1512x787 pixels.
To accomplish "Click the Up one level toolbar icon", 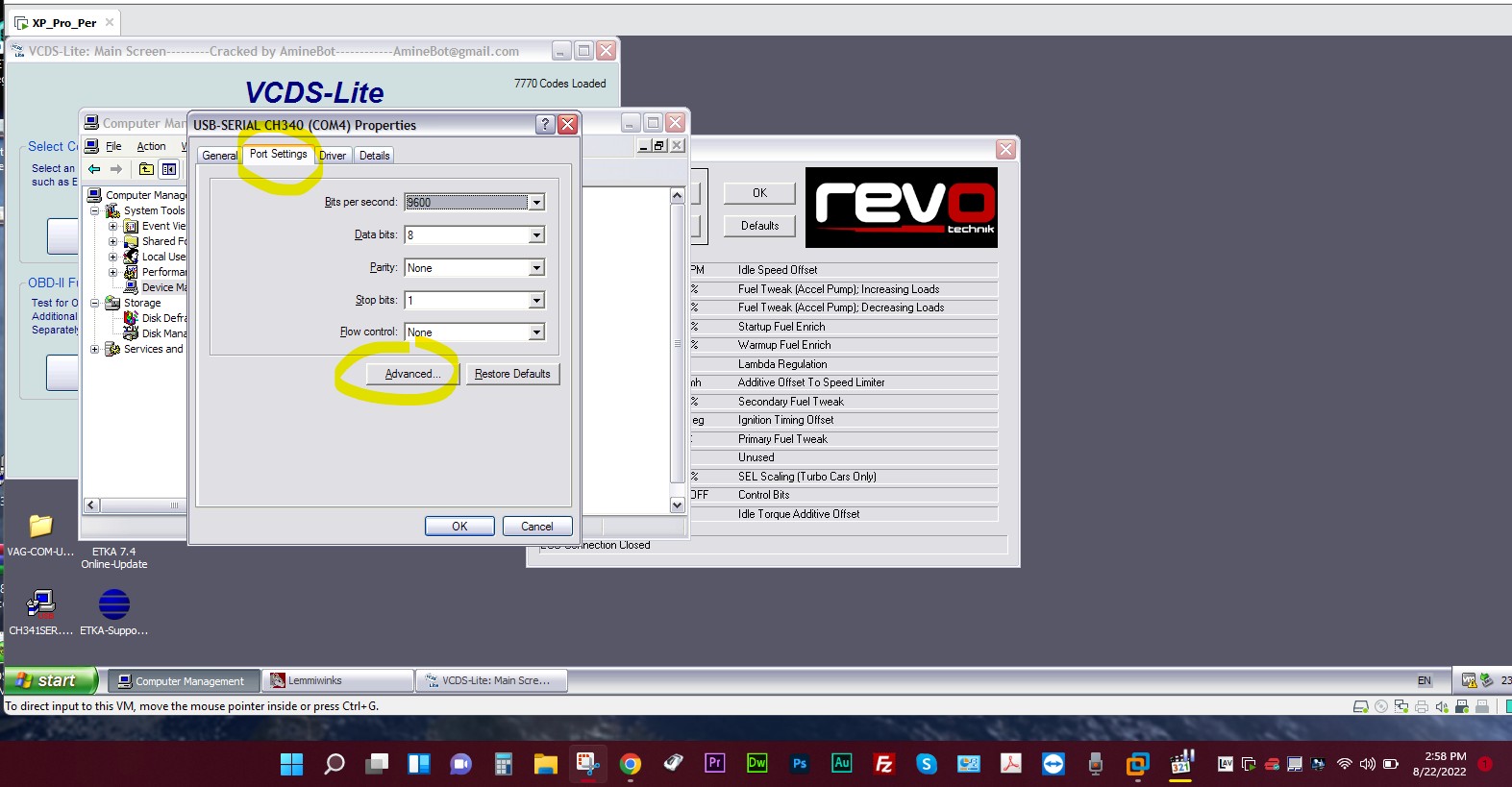I will (146, 169).
